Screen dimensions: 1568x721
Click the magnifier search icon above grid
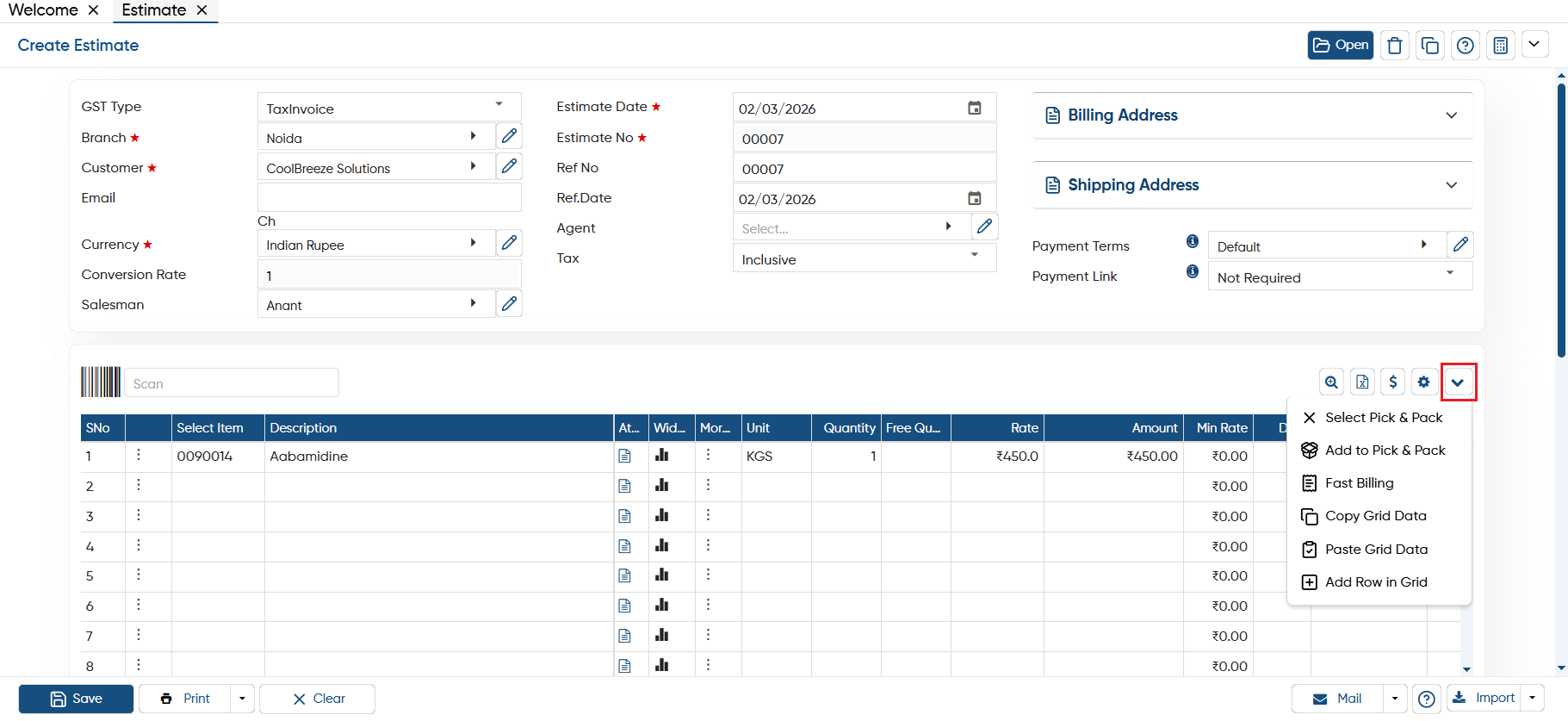click(x=1332, y=382)
